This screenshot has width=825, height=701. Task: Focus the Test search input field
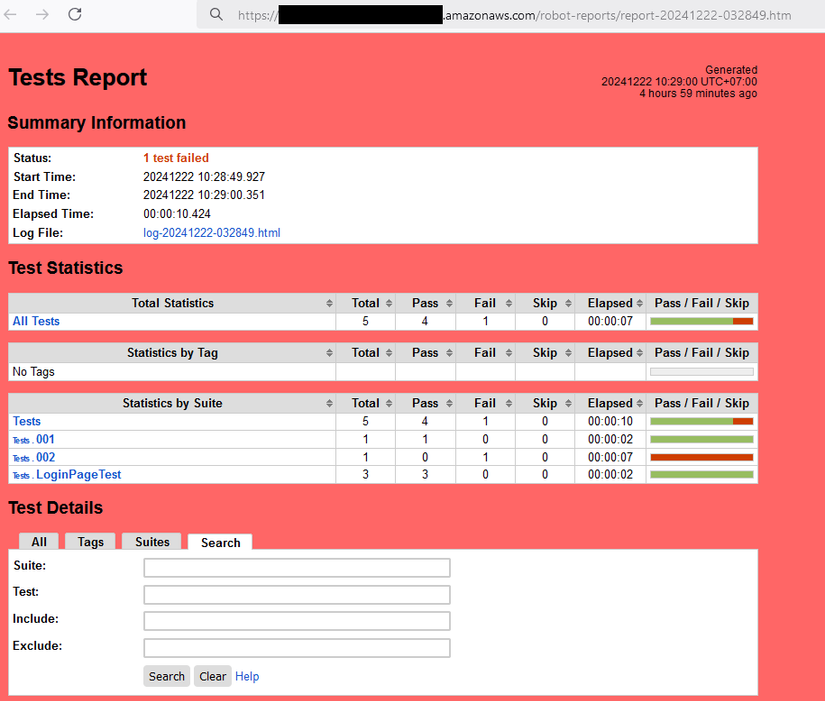point(297,595)
